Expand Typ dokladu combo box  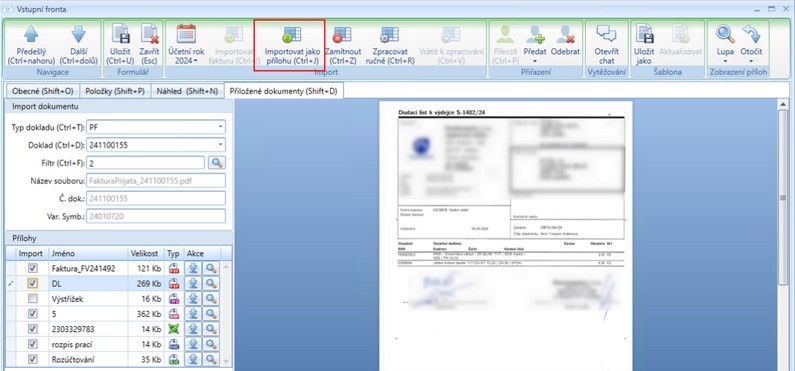220,128
